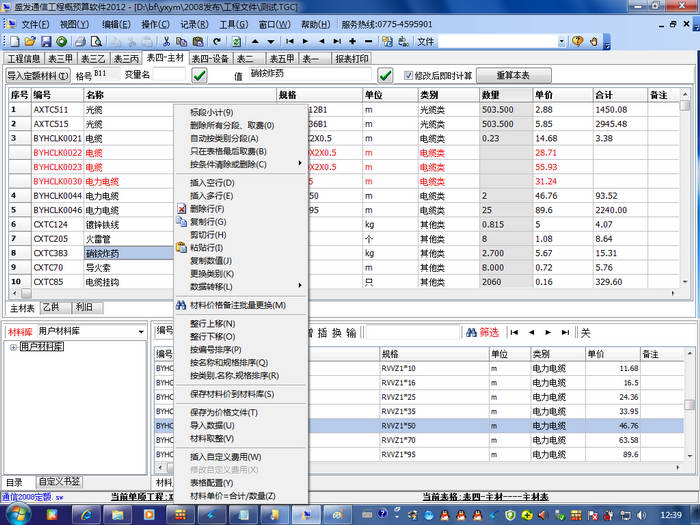
Task: Go to first record in toolbar
Action: [x=290, y=42]
